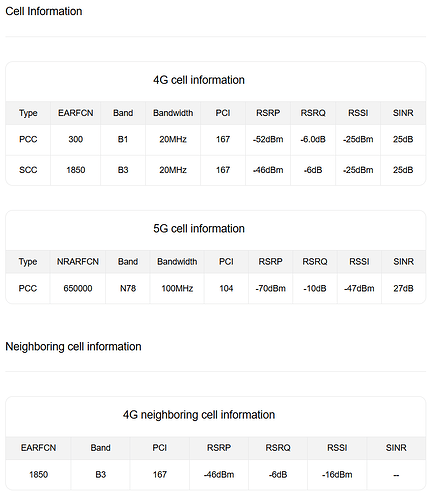Select the SCC EARFCN value 1850 in 4G table
Viewport: 432px width, 500px height.
point(76,170)
